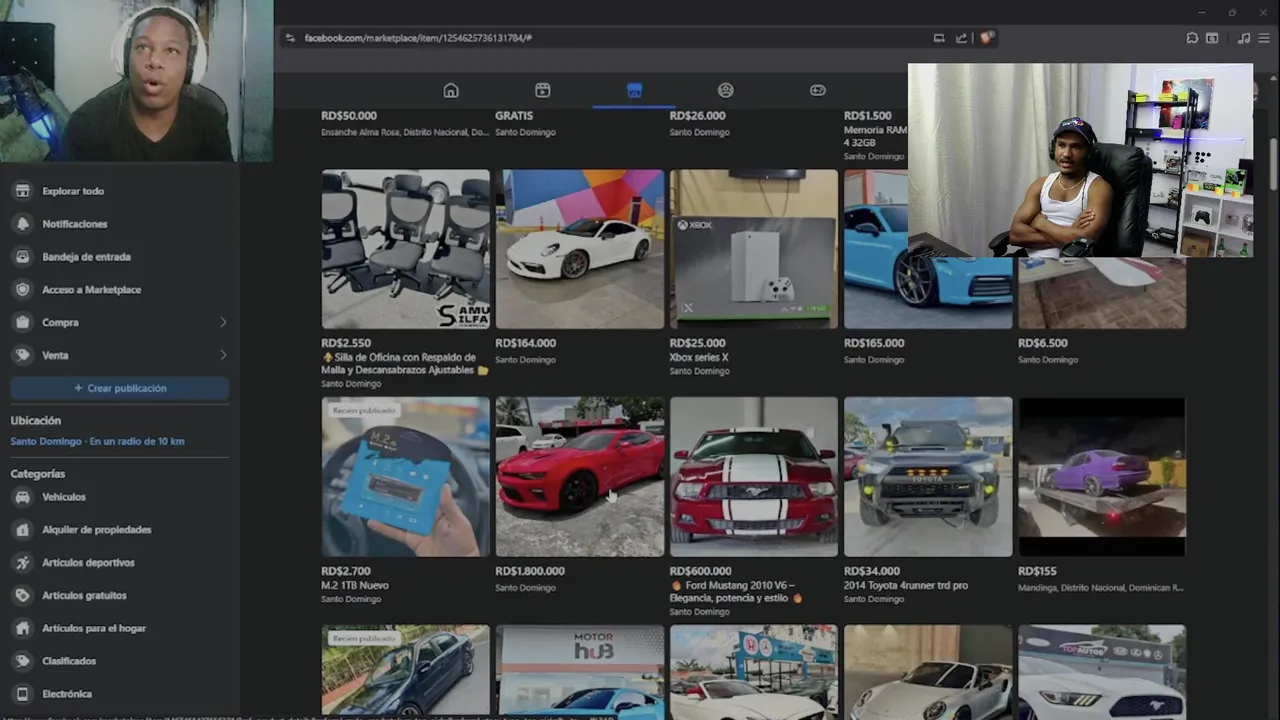Click the 'RD$6.500' price text
The image size is (1280, 720).
pos(1043,343)
